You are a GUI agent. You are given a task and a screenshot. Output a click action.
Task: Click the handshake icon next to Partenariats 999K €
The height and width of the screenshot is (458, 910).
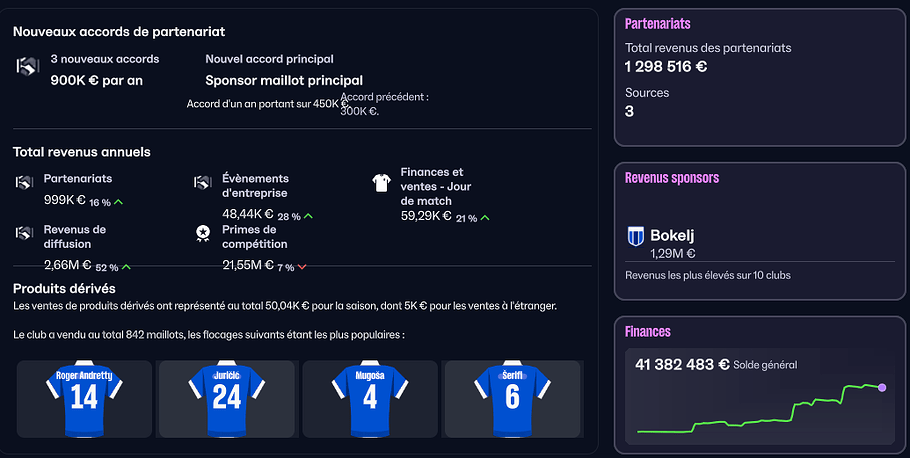click(25, 182)
